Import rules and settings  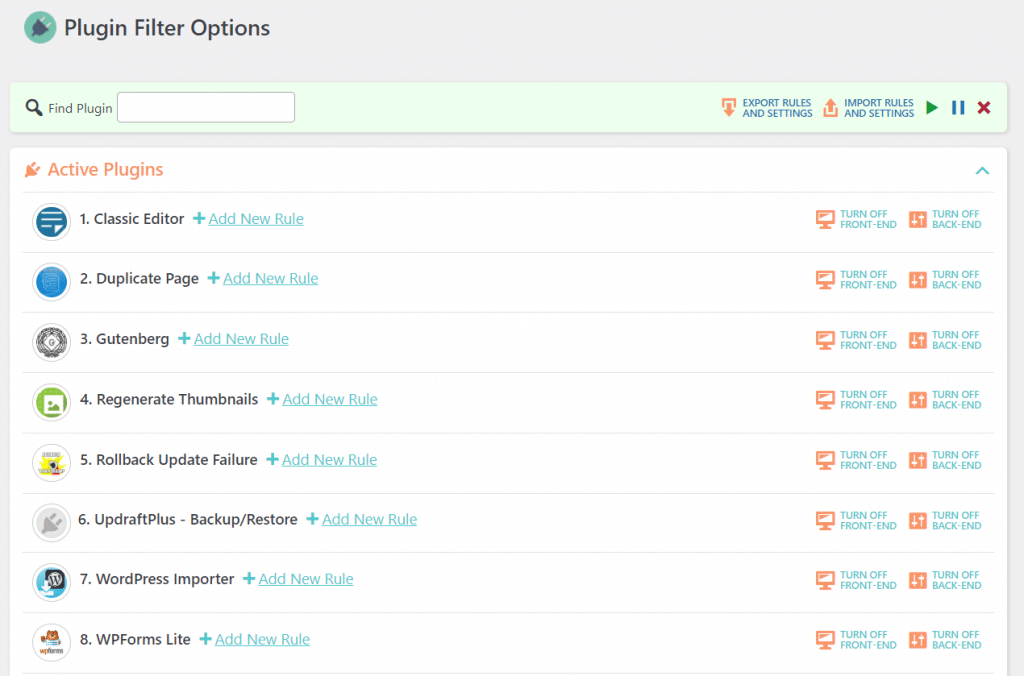[x=868, y=108]
